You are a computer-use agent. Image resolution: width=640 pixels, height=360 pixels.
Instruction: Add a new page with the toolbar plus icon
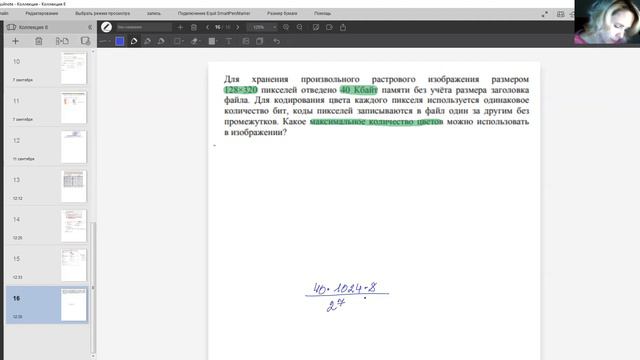coord(180,27)
